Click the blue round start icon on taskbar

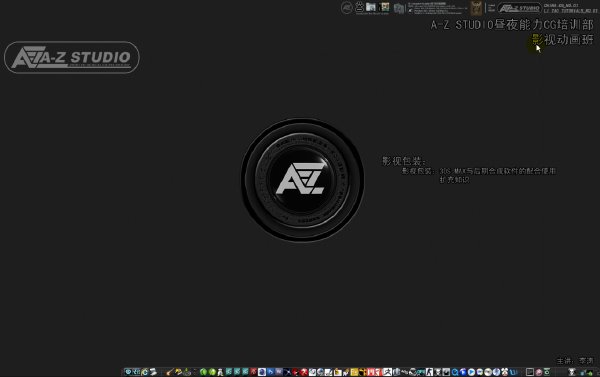click(x=129, y=372)
